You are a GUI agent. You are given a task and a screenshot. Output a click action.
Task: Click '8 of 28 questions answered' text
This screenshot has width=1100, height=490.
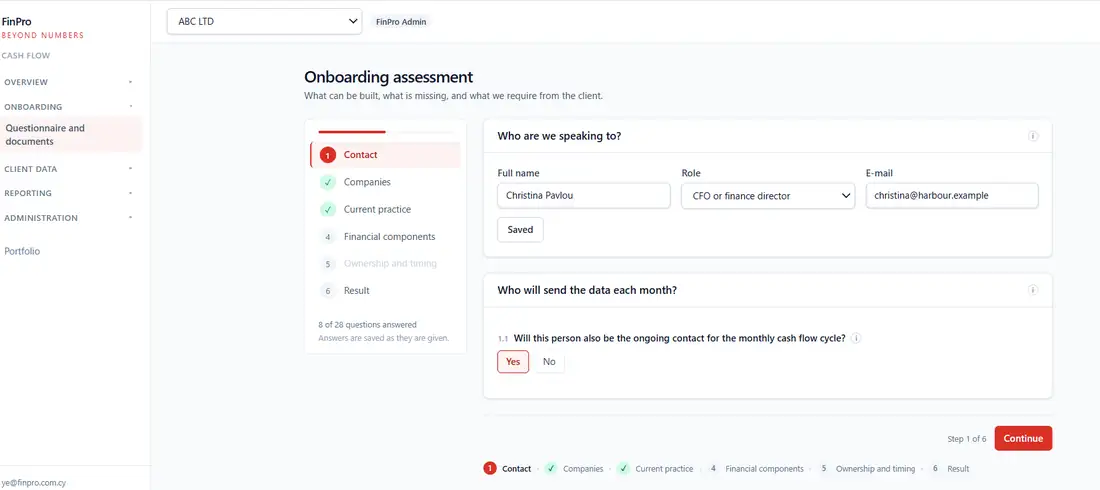[x=367, y=325]
